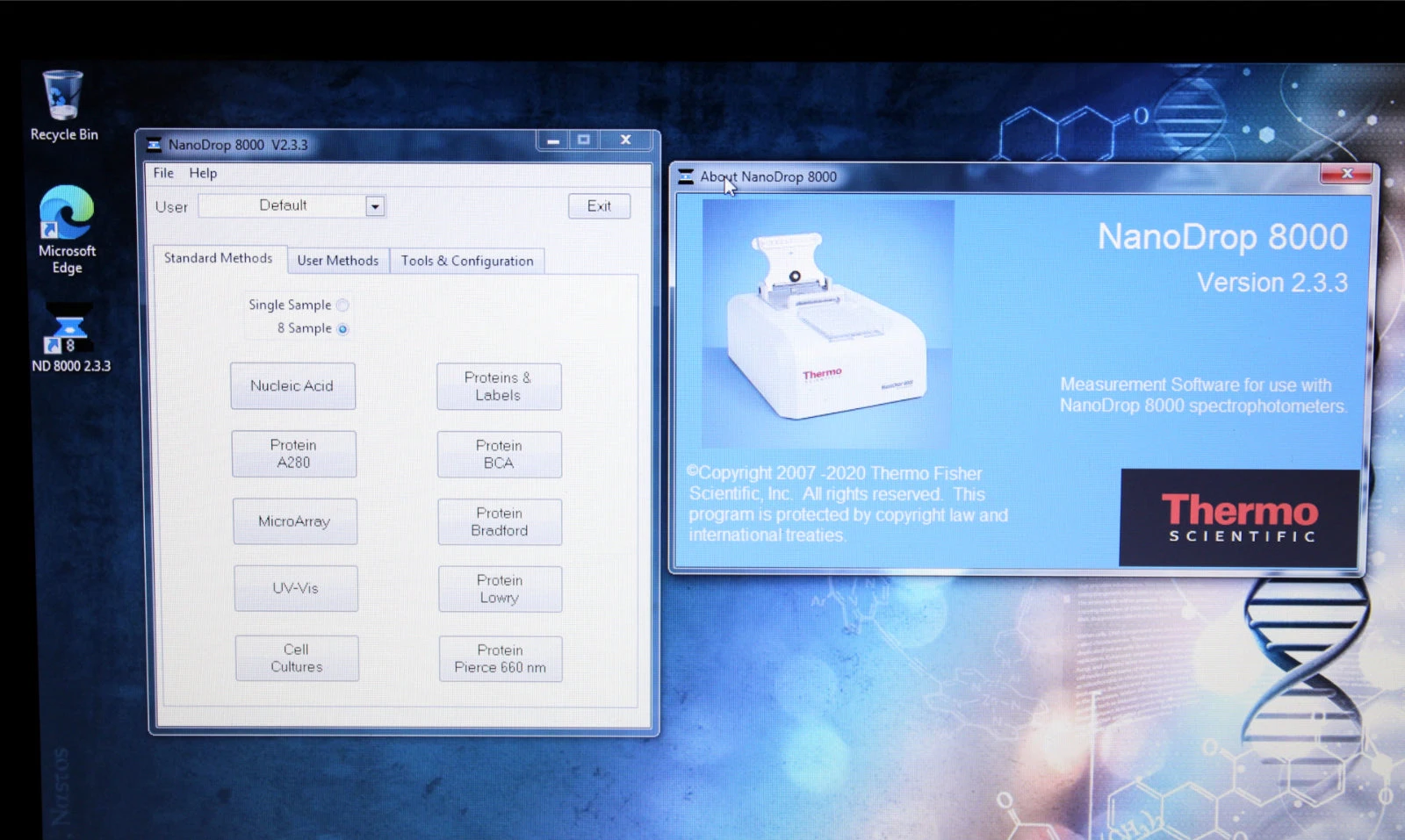Click the Exit button
The height and width of the screenshot is (840, 1405).
point(599,206)
